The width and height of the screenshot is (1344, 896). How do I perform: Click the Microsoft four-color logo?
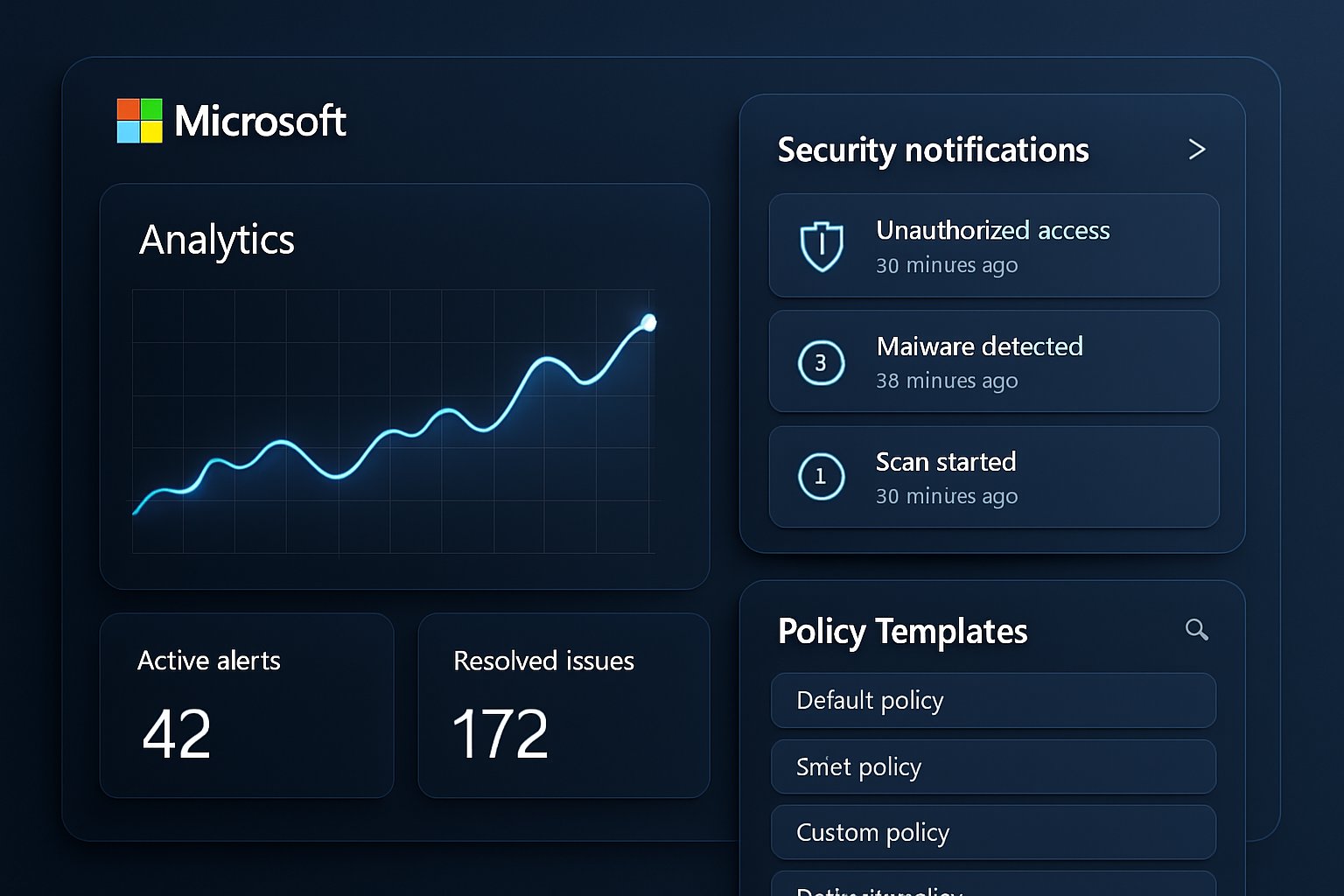(x=140, y=121)
